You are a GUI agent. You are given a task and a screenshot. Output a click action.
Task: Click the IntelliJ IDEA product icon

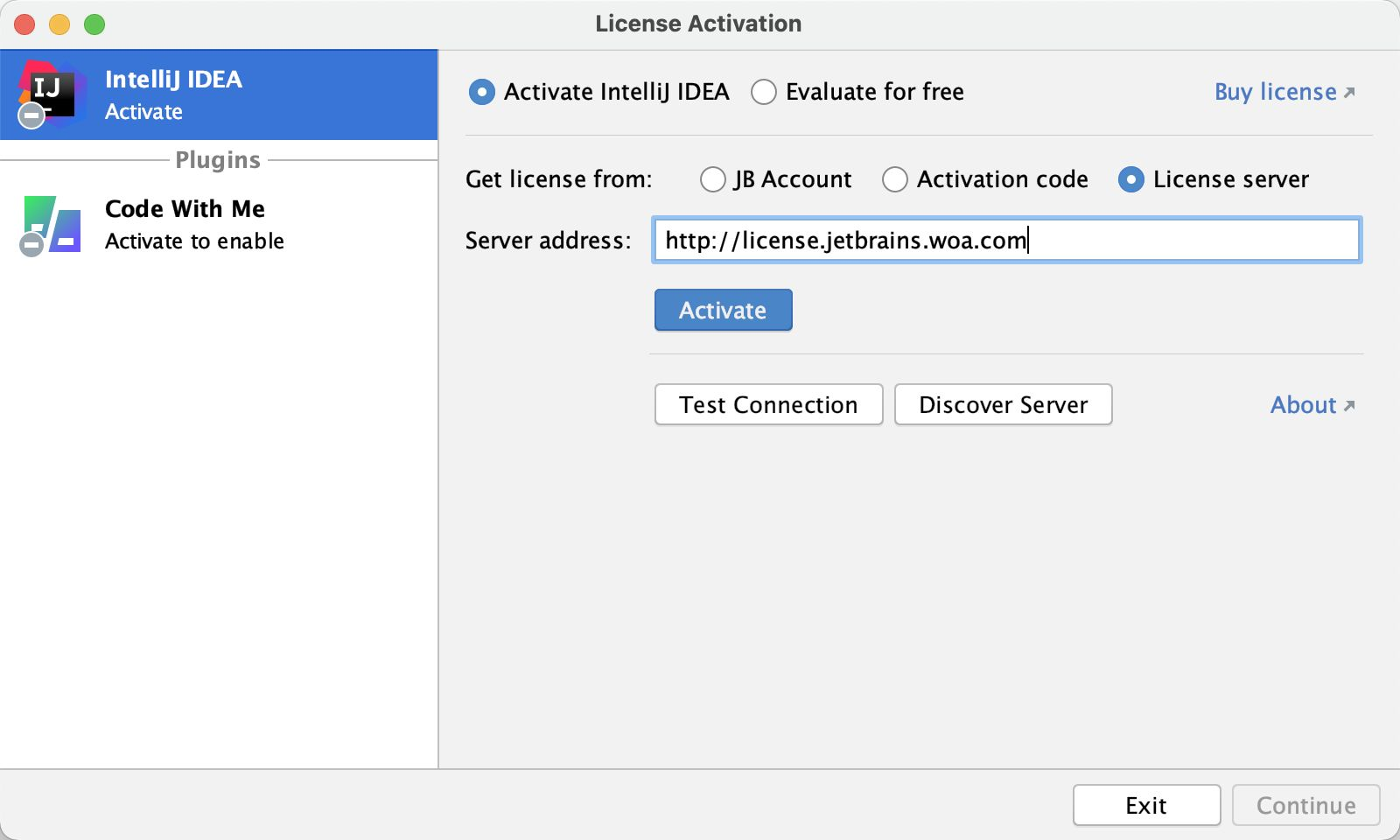point(52,92)
